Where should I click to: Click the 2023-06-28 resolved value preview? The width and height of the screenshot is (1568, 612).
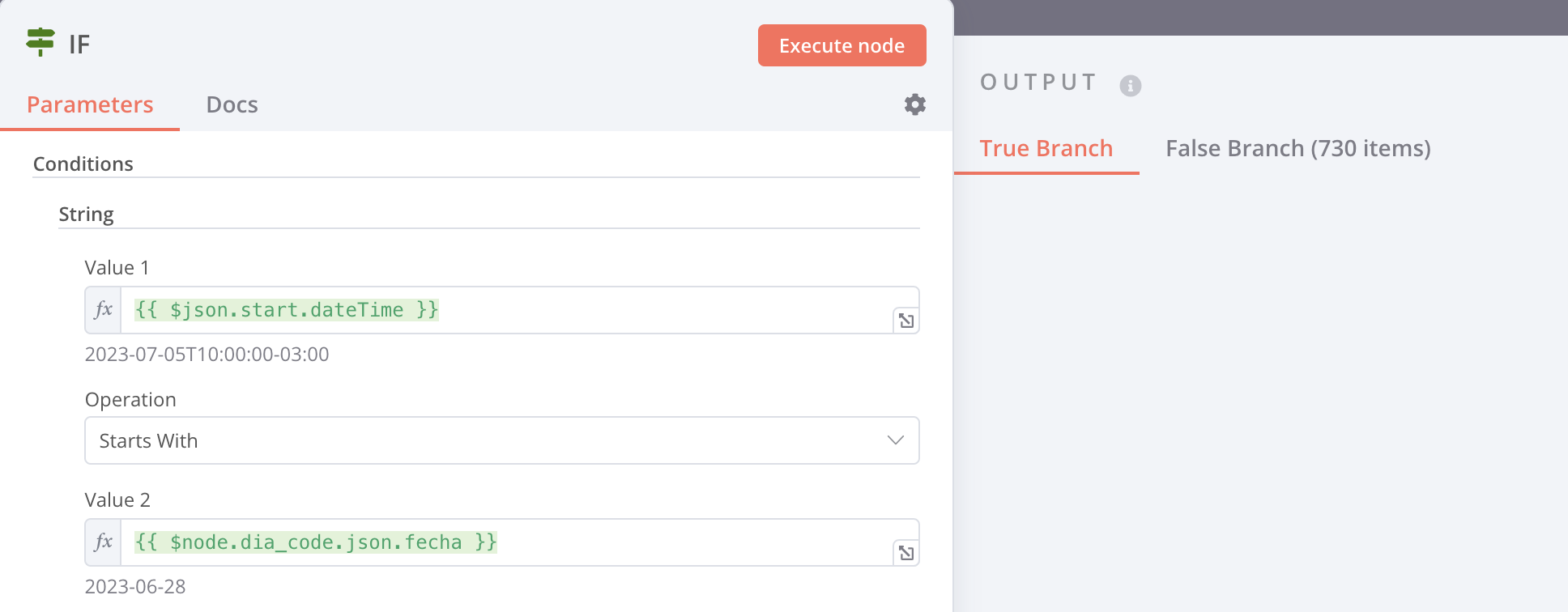click(x=135, y=587)
